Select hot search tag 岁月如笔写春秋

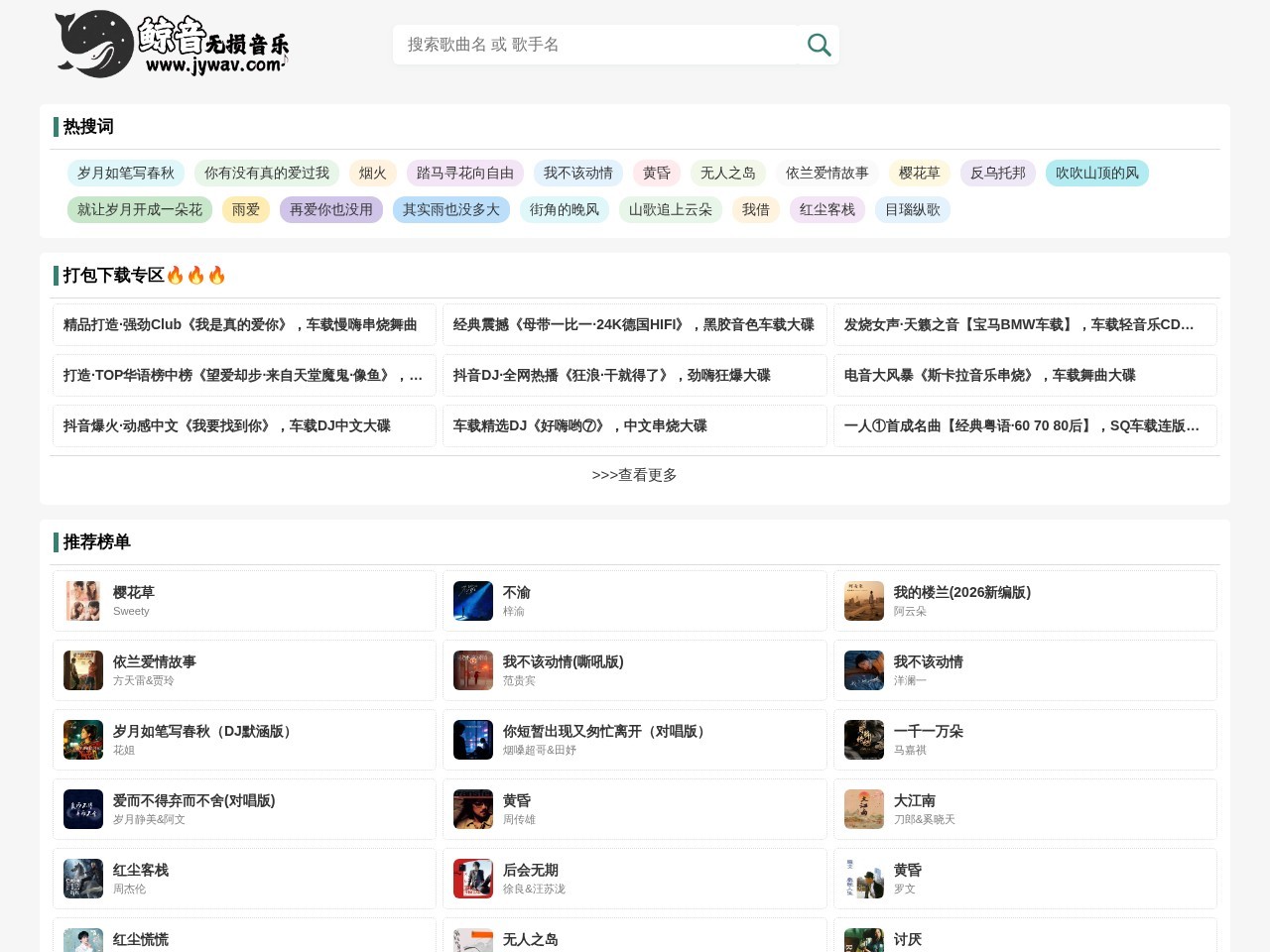coord(126,173)
